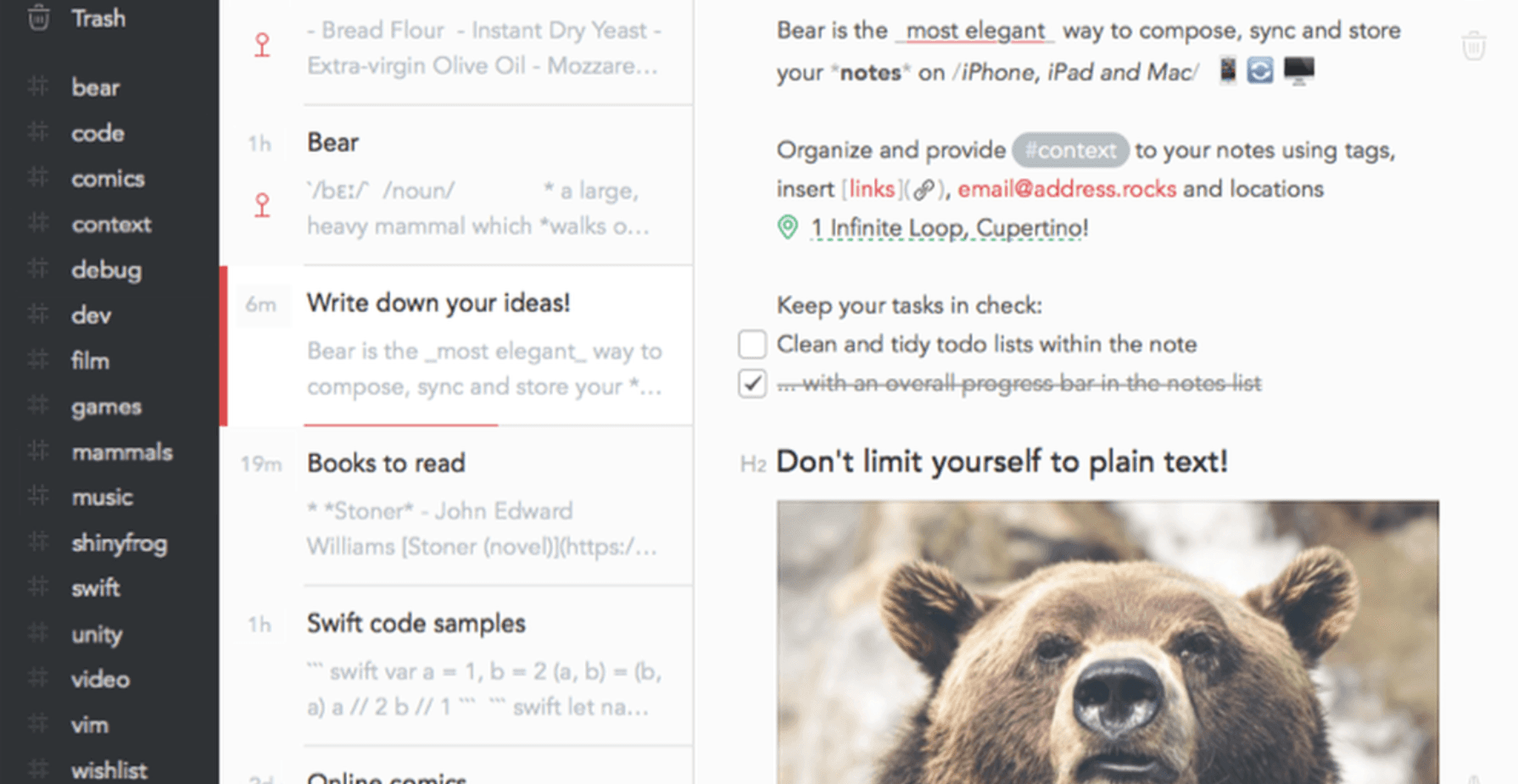Click the hash icon beside context tag

coord(38,224)
